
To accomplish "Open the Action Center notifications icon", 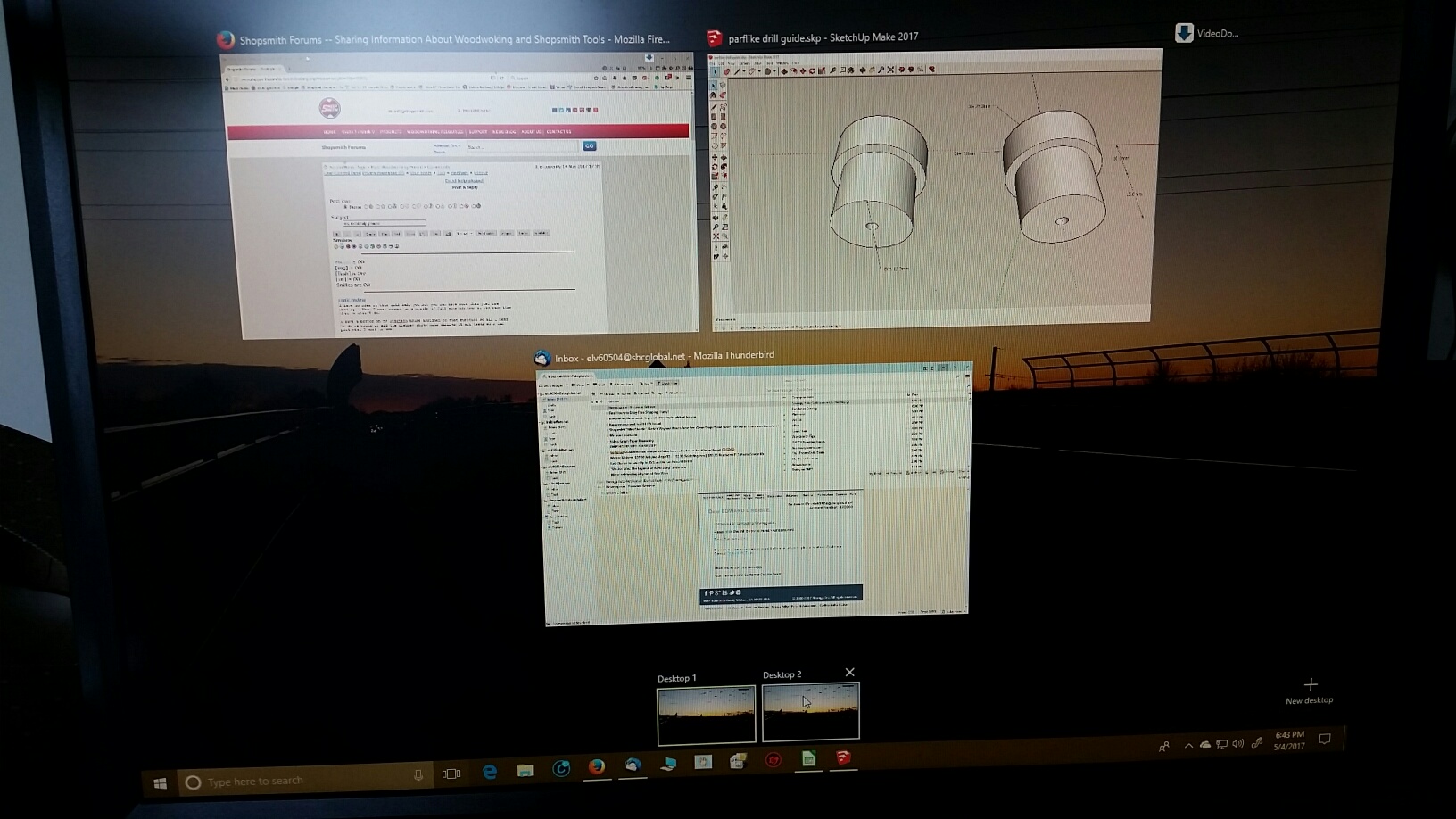I will 1325,739.
